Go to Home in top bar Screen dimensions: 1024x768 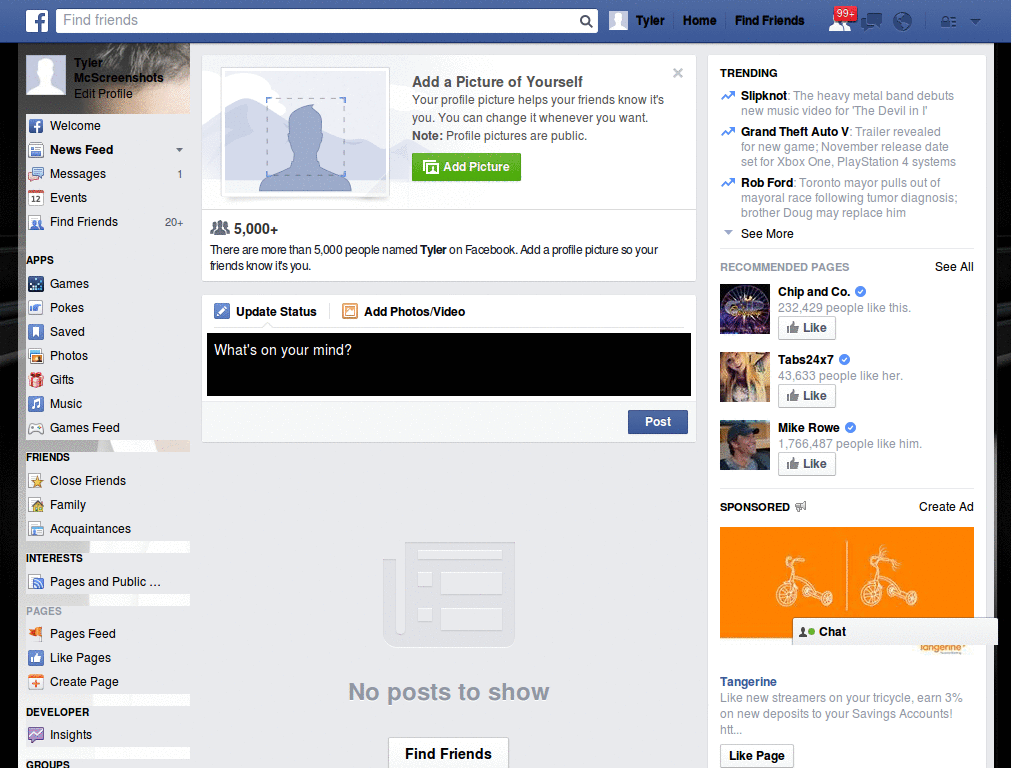699,21
